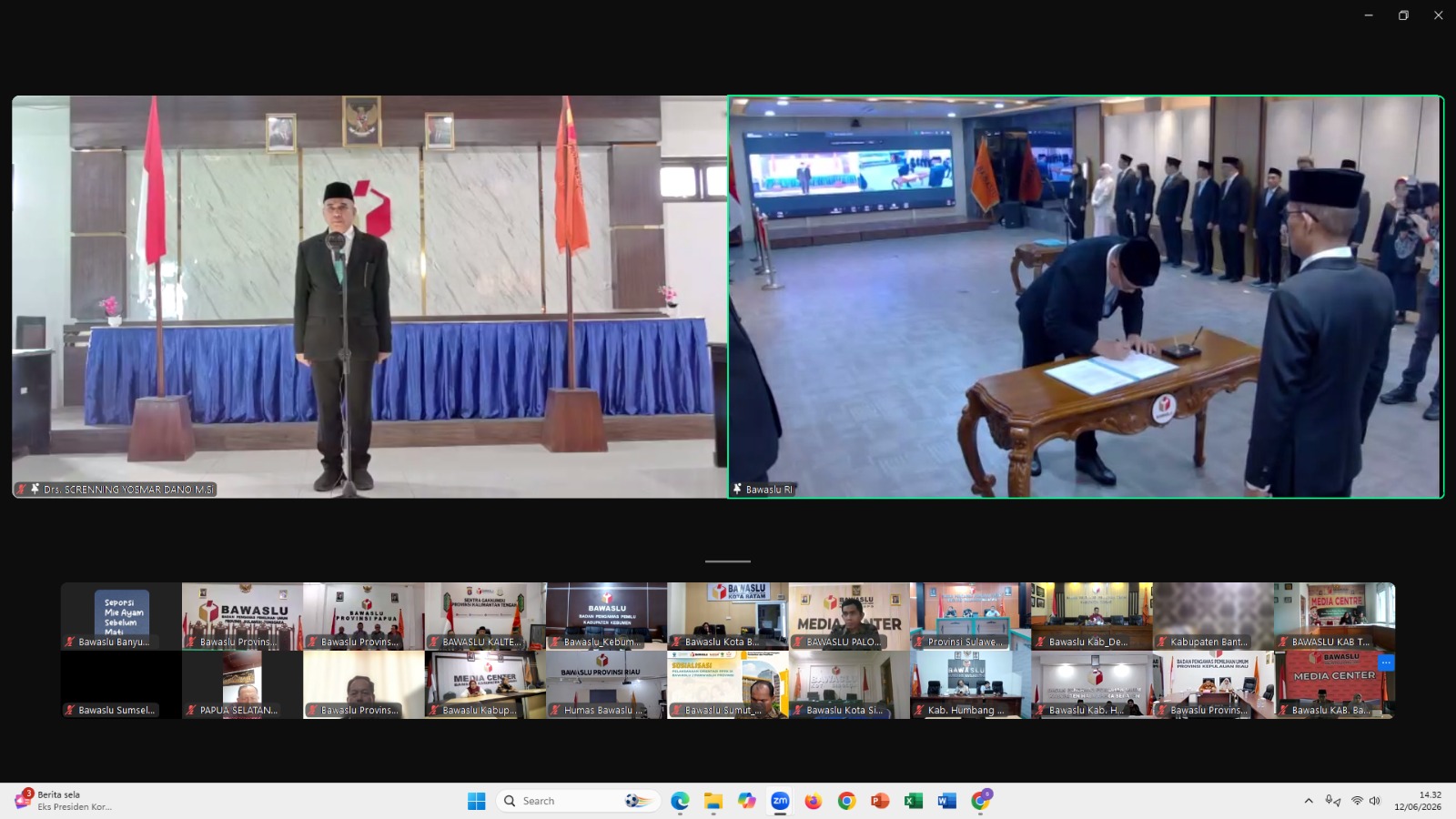The width and height of the screenshot is (1456, 819).
Task: Select the Bawaslu Kab. H... participant thumbnail
Action: (x=1092, y=684)
